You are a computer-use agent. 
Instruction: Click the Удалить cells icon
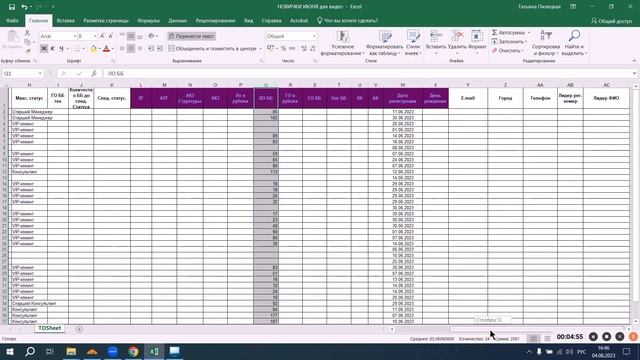coord(457,36)
